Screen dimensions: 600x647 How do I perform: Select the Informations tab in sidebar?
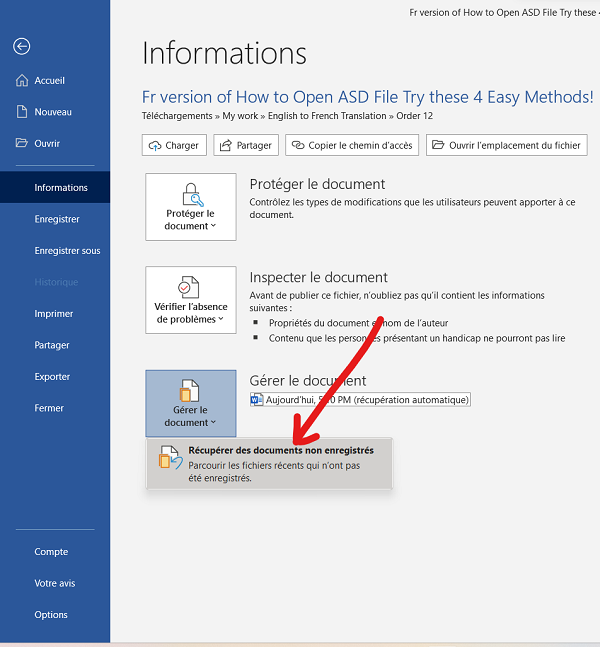coord(55,187)
